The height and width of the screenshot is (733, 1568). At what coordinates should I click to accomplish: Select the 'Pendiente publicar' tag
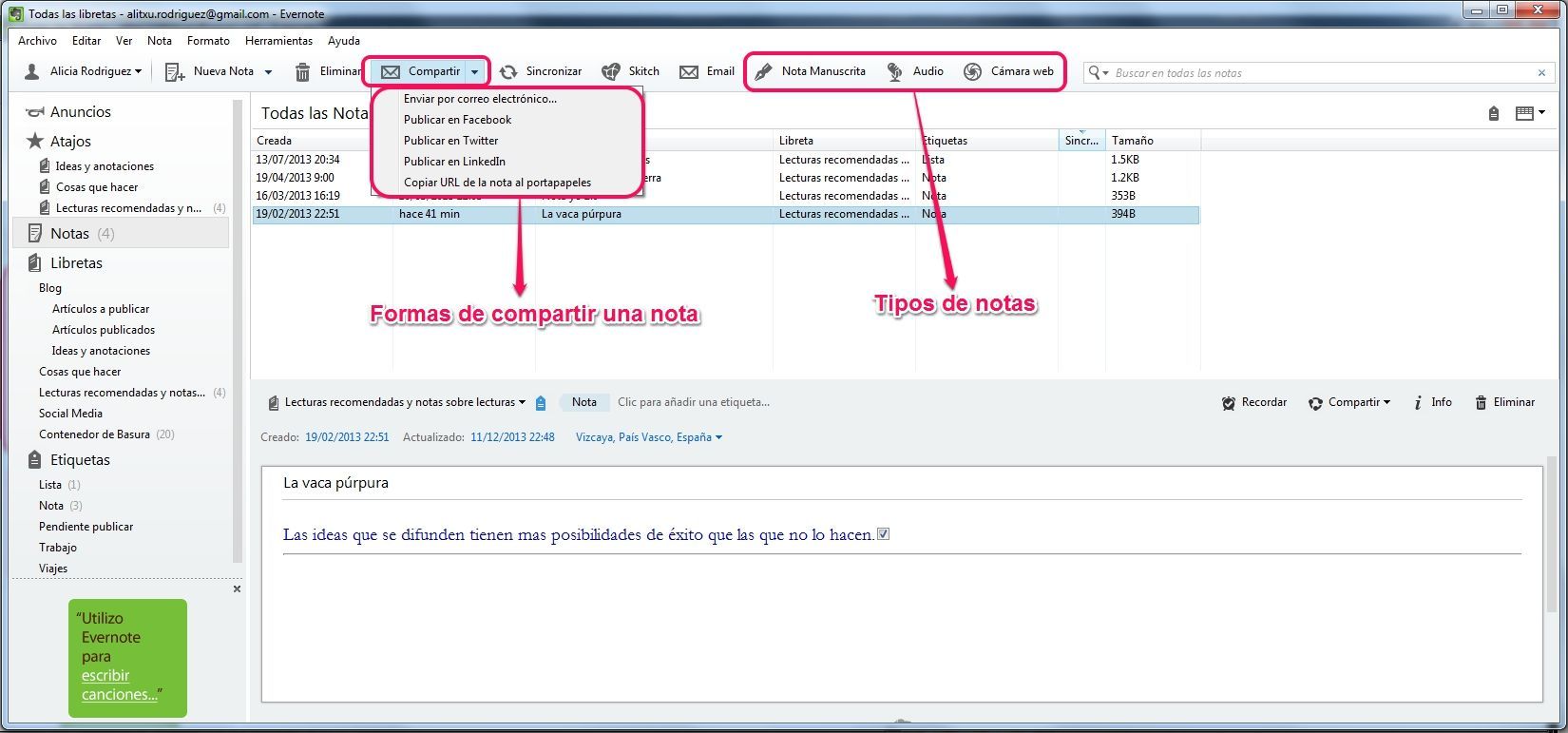coord(86,527)
